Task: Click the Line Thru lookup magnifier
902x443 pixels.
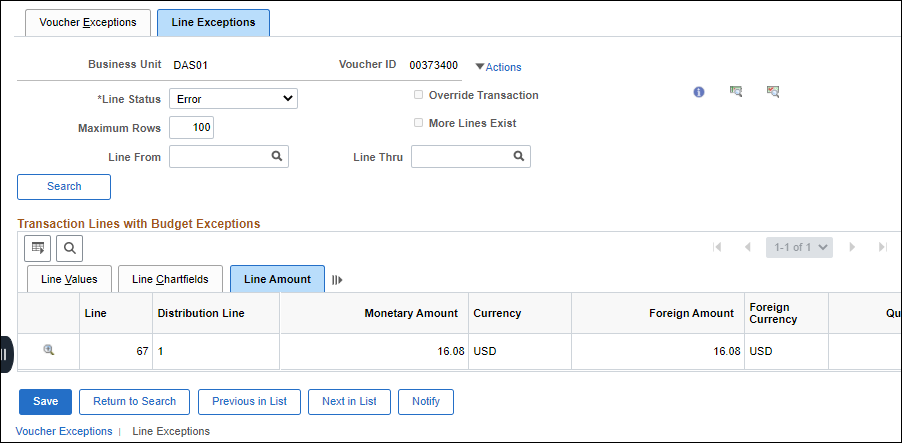Action: point(518,156)
